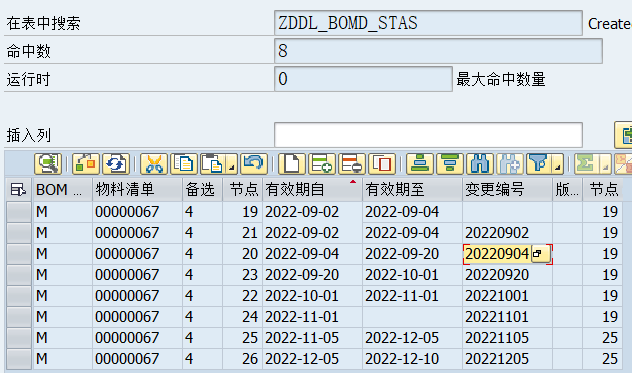The image size is (632, 373).
Task: Click the Find binoculars icon
Action: [x=480, y=164]
